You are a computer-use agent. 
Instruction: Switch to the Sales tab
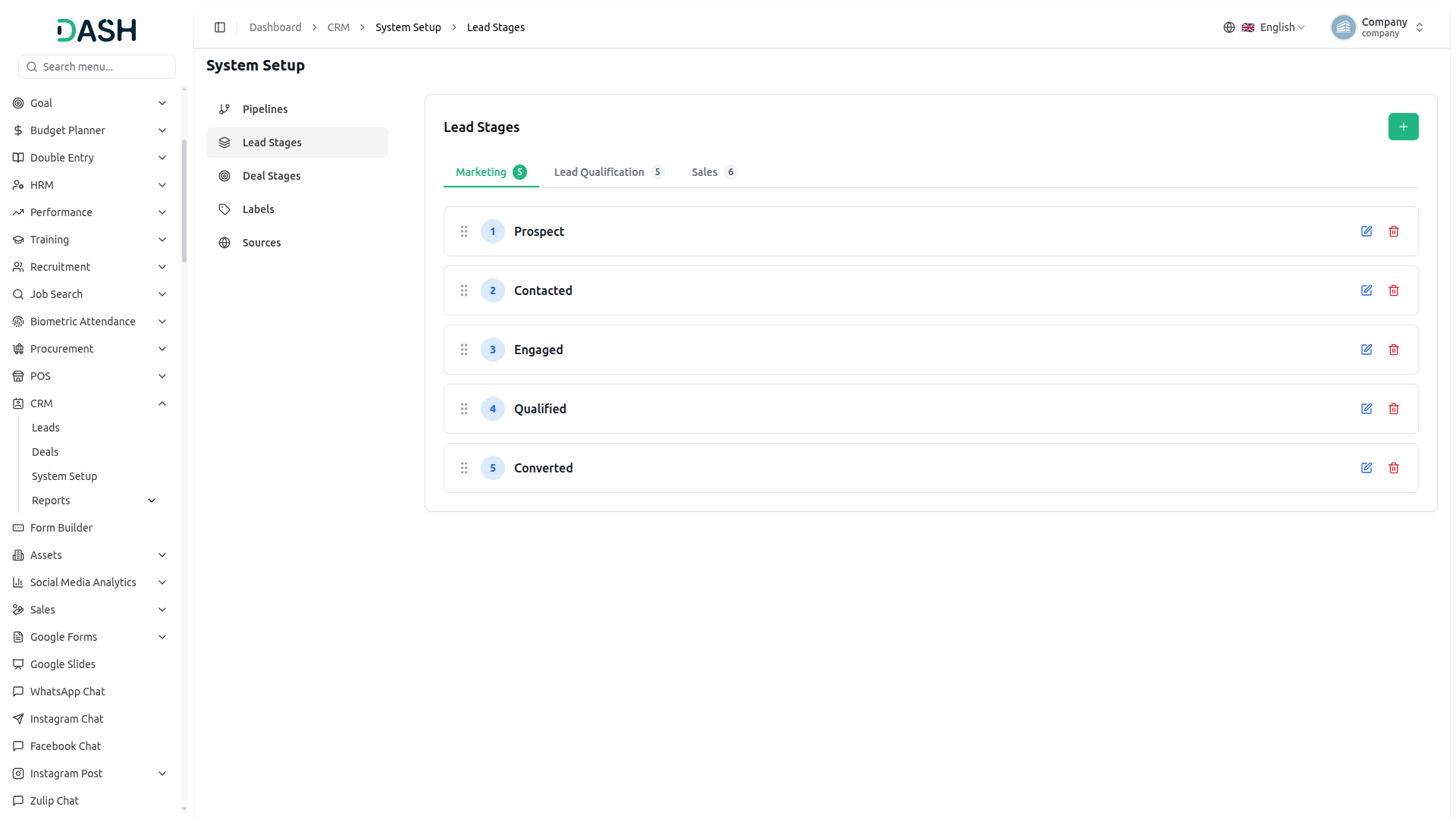click(x=714, y=172)
